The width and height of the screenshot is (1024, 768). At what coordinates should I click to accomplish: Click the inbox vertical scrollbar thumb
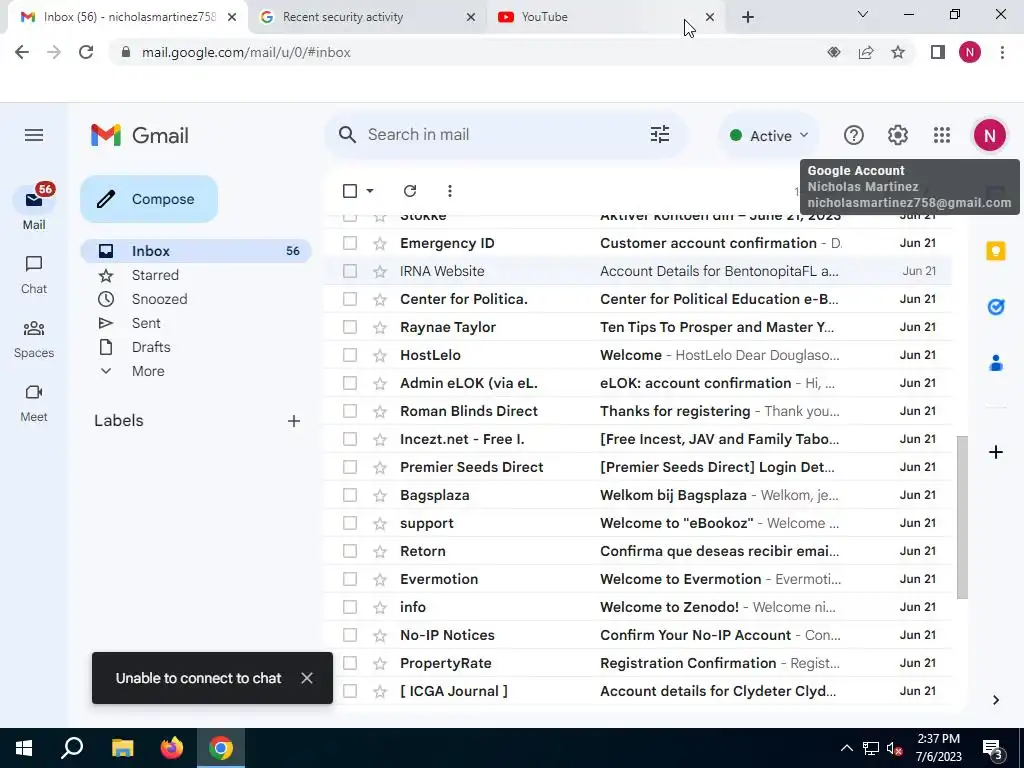[x=961, y=517]
